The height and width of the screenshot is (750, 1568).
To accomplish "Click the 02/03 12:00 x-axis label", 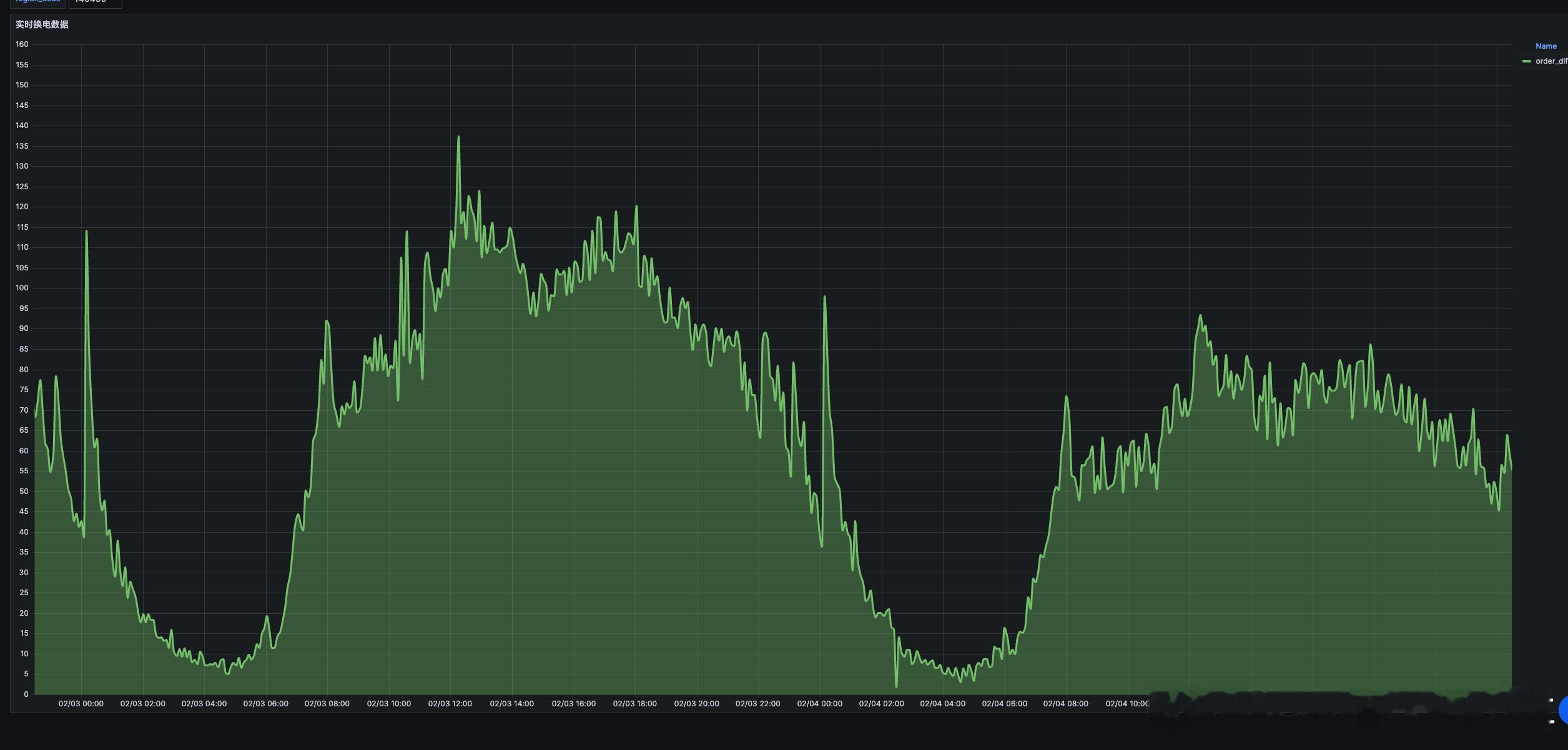I will 450,704.
